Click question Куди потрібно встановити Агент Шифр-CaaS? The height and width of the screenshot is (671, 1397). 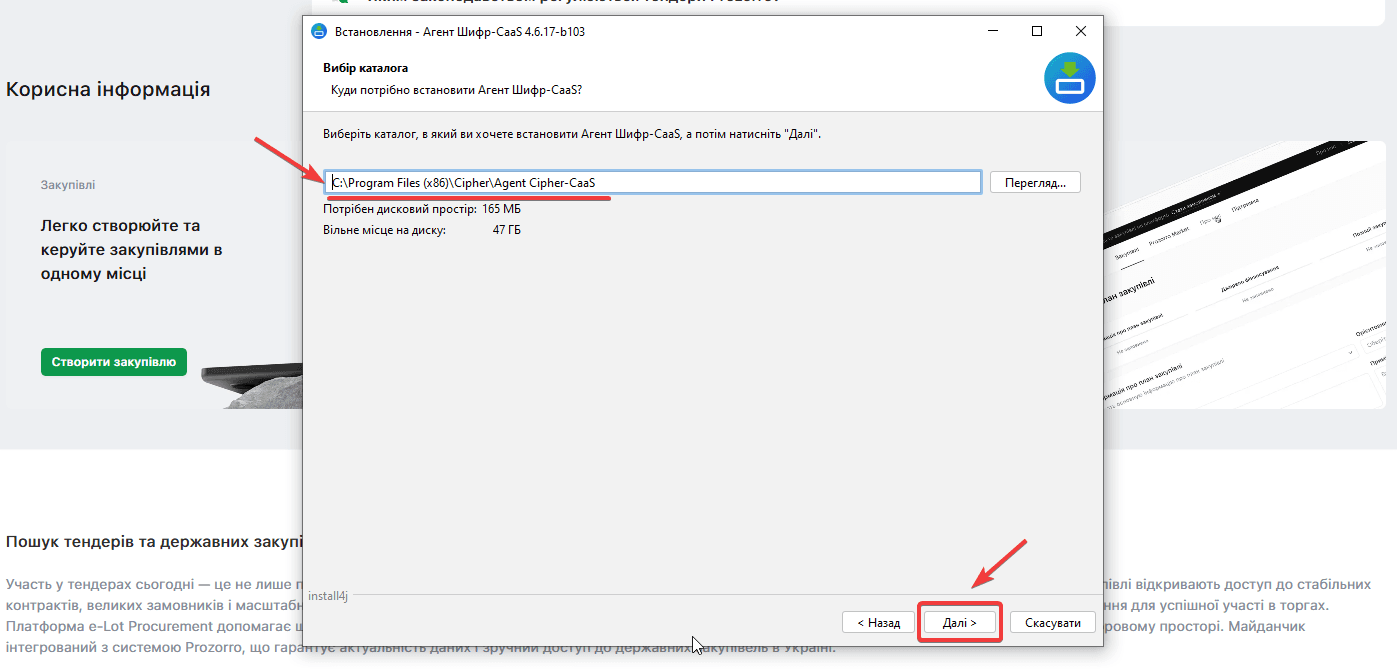pos(456,90)
